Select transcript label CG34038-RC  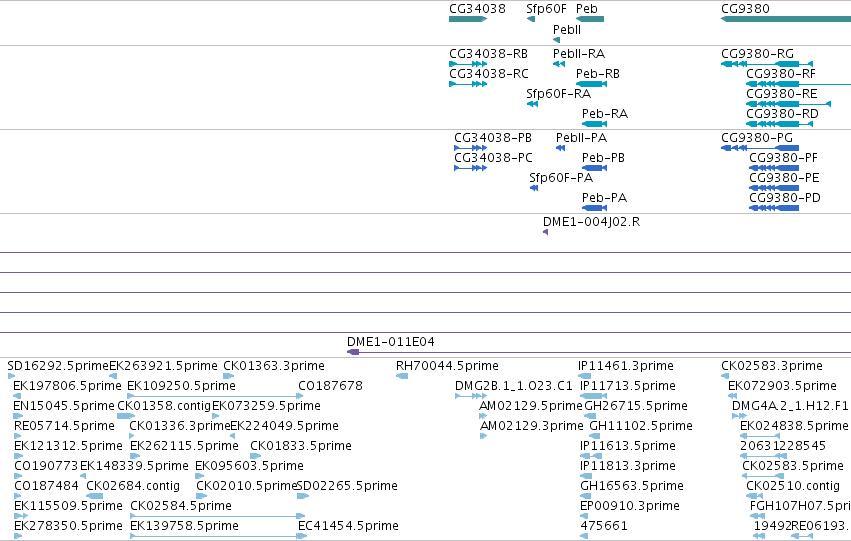(488, 74)
